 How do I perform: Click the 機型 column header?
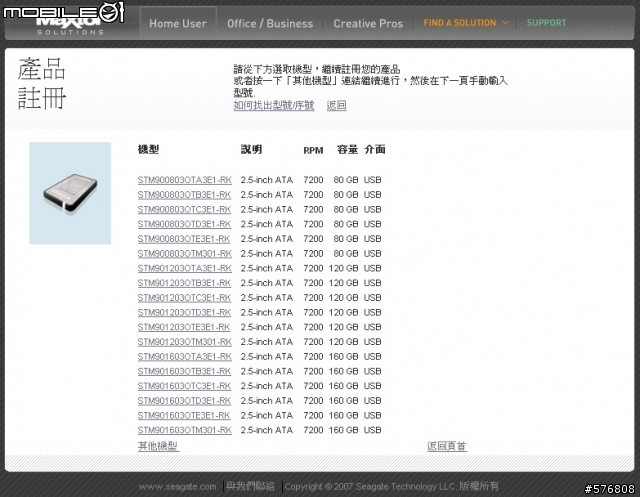click(x=148, y=150)
